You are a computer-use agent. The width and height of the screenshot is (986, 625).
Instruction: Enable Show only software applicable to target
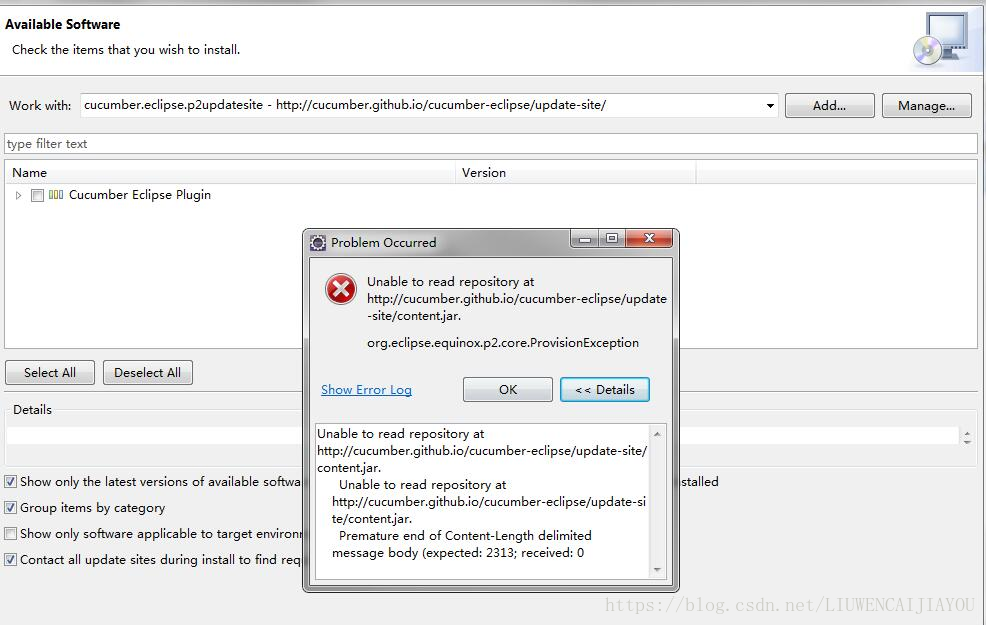pos(11,534)
